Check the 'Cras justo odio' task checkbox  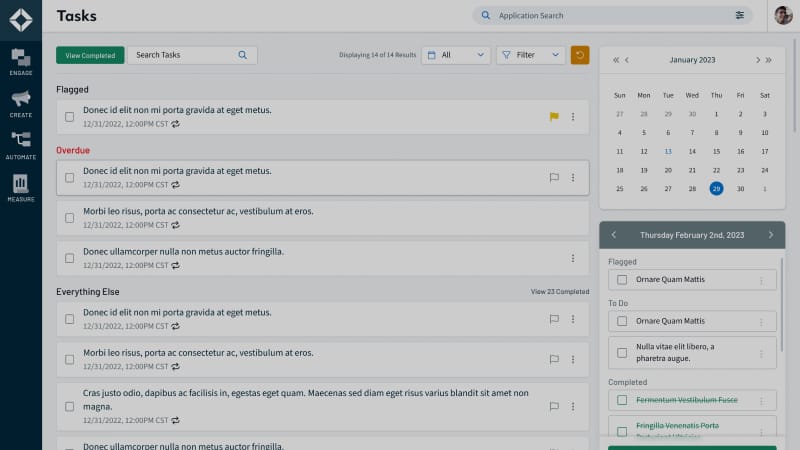[69, 407]
